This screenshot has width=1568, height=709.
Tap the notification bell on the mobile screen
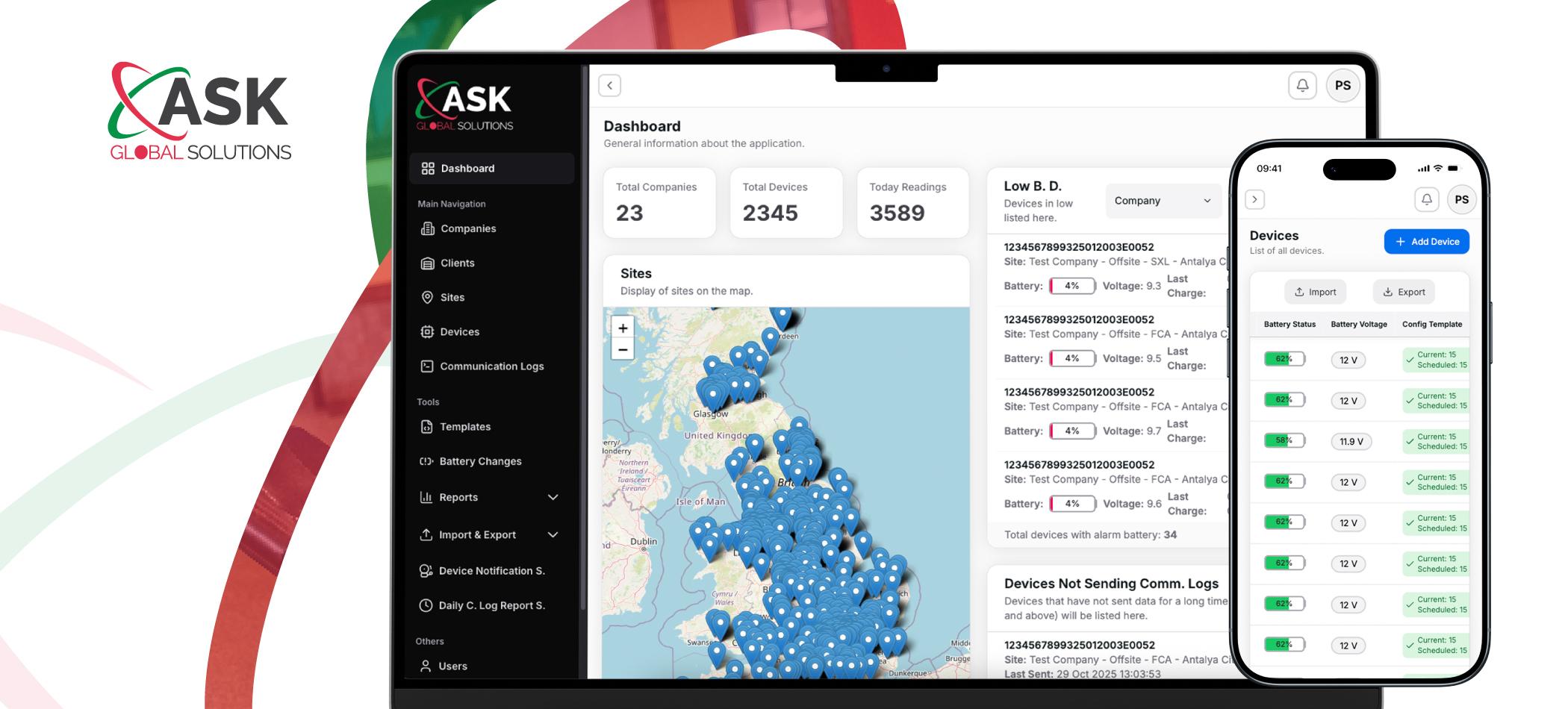pyautogui.click(x=1428, y=199)
